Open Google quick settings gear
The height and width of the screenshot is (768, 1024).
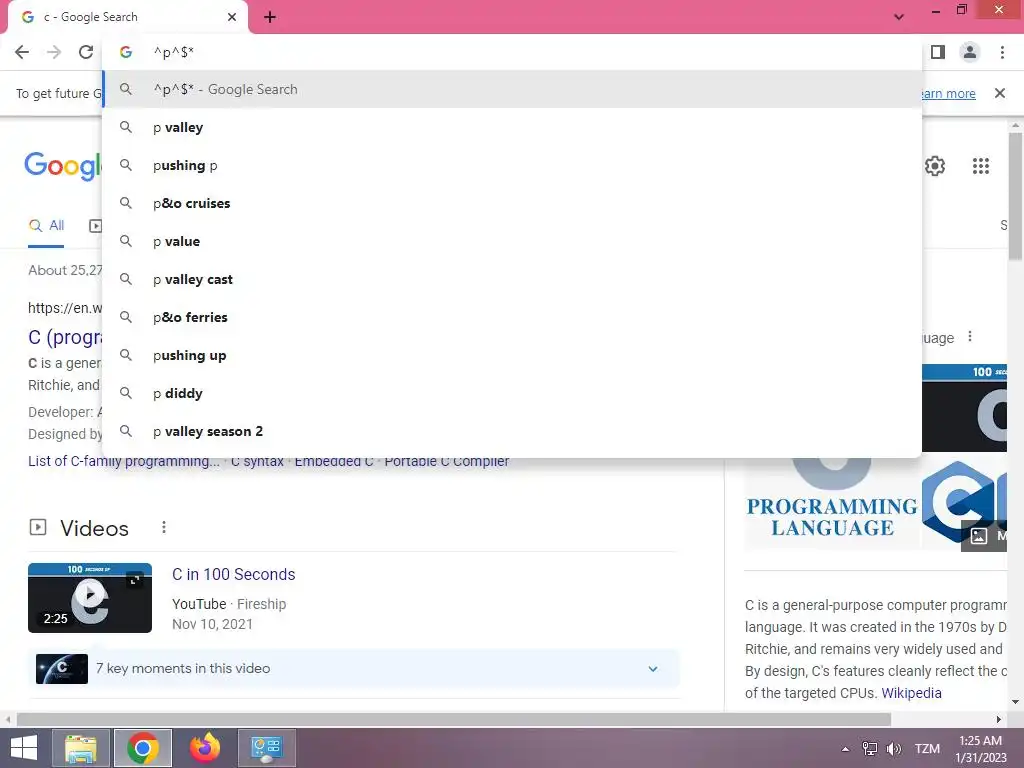pos(935,166)
